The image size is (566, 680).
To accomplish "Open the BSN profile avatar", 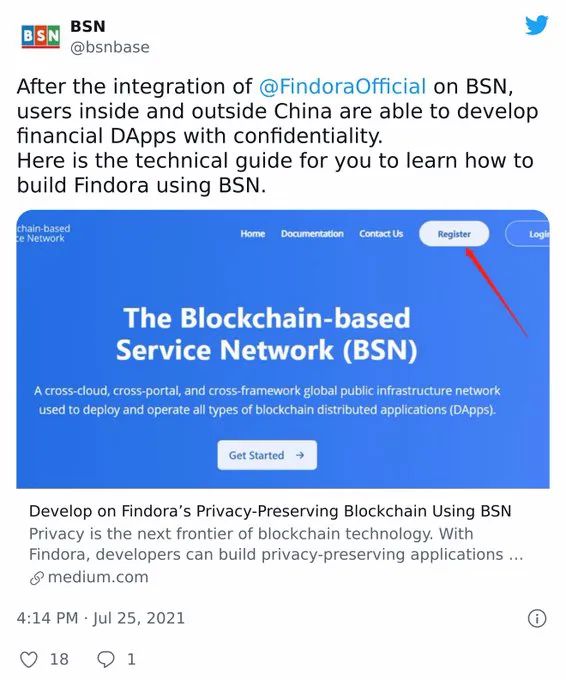I will [40, 37].
